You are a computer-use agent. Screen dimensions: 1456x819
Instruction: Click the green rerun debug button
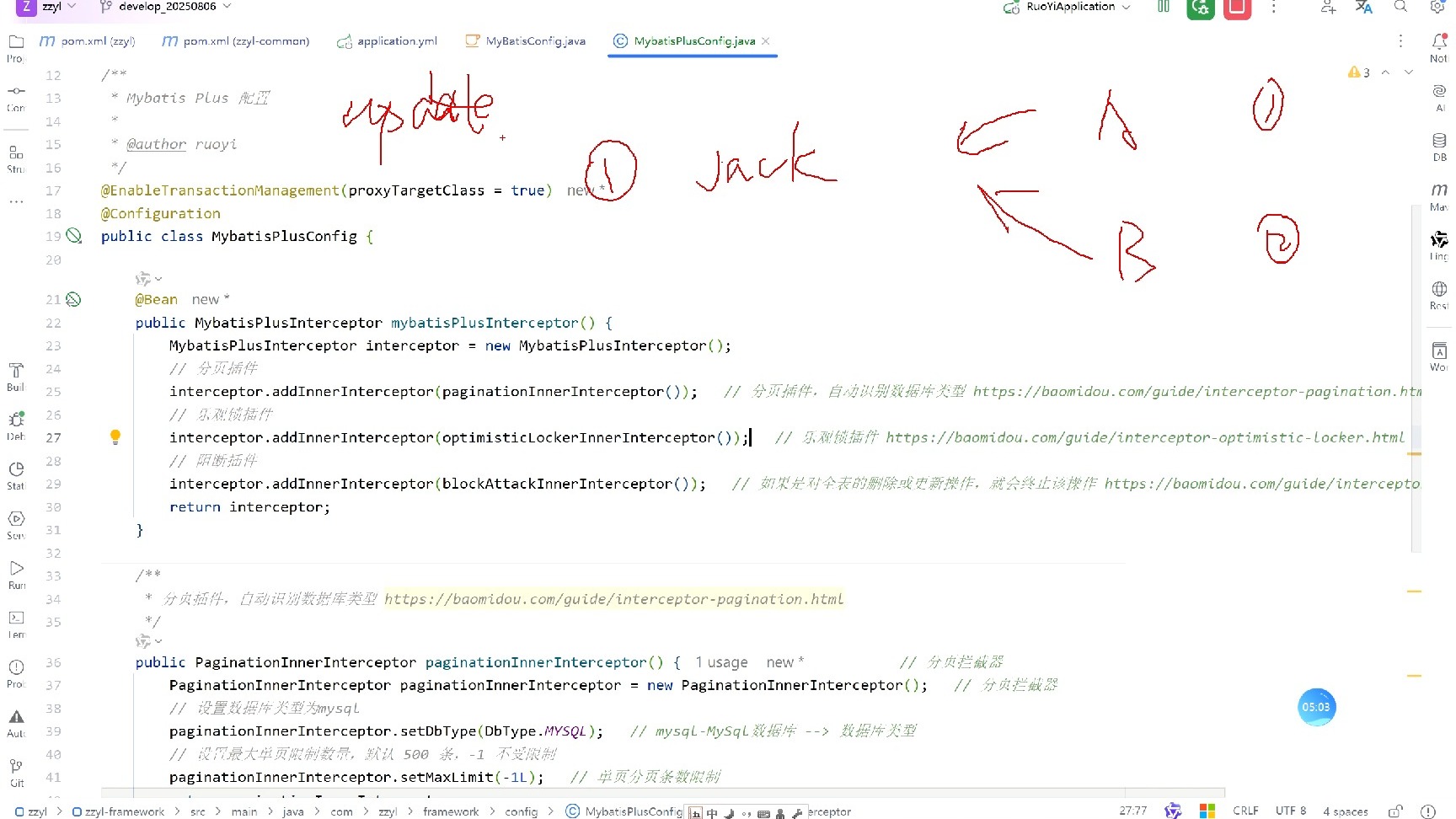(1201, 8)
